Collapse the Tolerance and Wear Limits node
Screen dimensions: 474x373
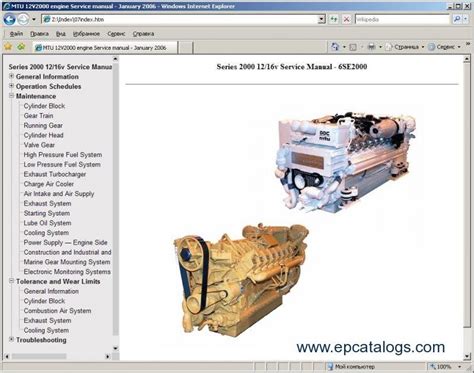click(11, 281)
